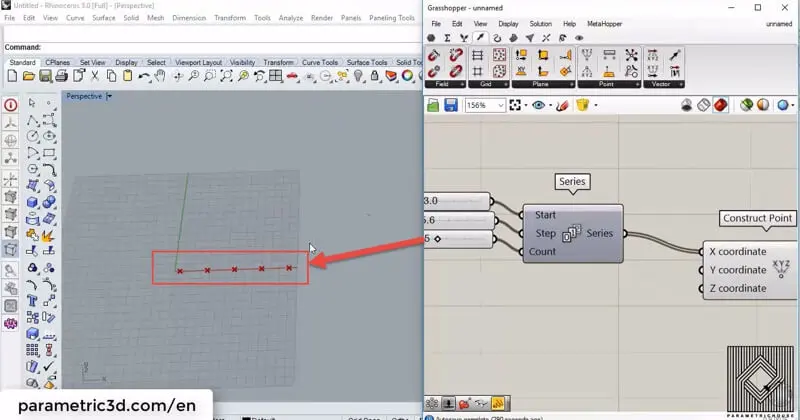800x420 pixels.
Task: Click the Open folder icon in Rhino toolbar
Action: click(x=29, y=76)
